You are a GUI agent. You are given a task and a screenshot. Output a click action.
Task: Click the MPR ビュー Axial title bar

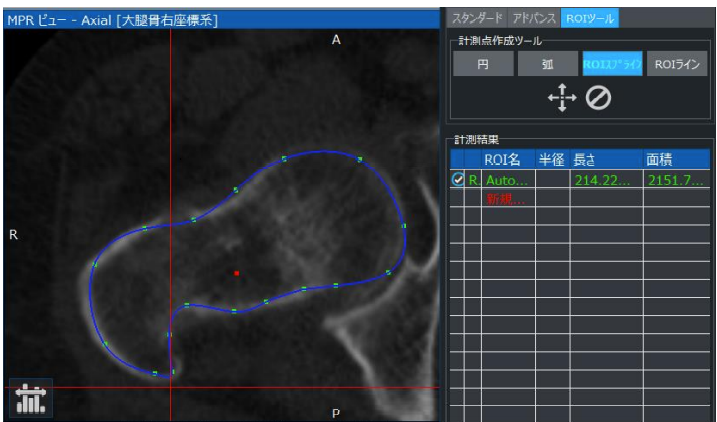tap(221, 20)
